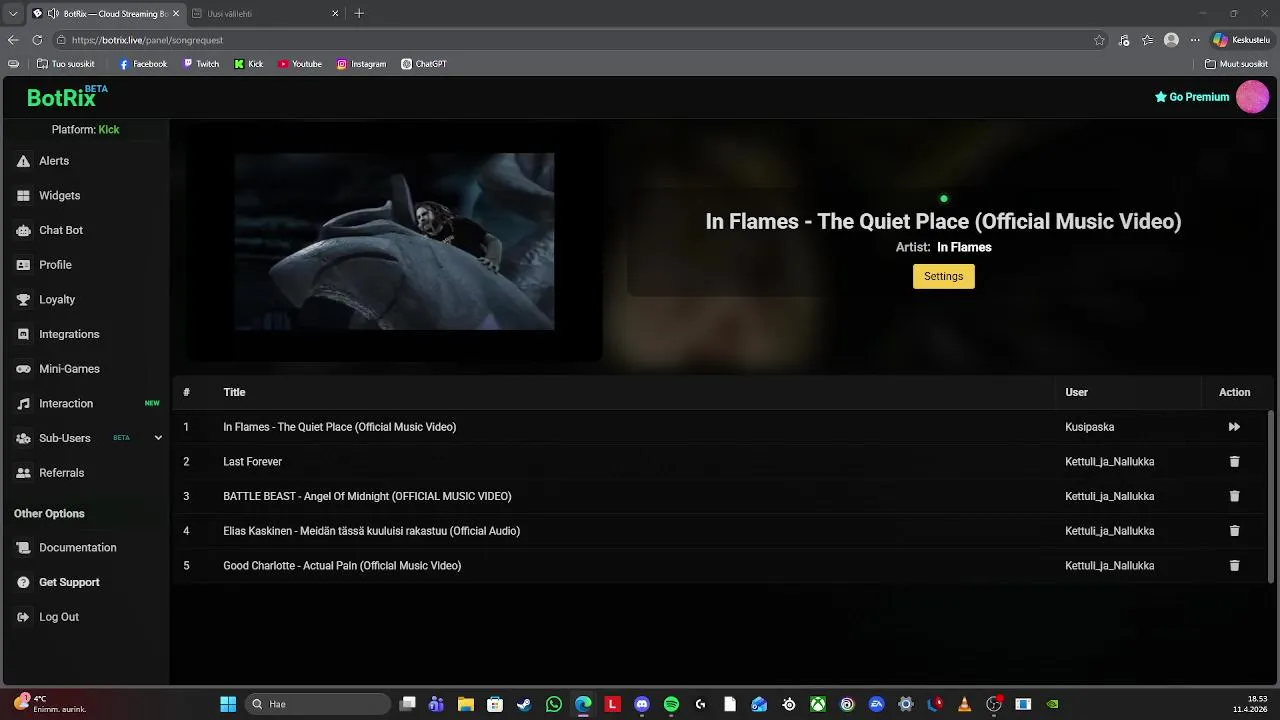Screen dimensions: 1280x720
Task: Open the Kick bookmark
Action: (x=249, y=64)
